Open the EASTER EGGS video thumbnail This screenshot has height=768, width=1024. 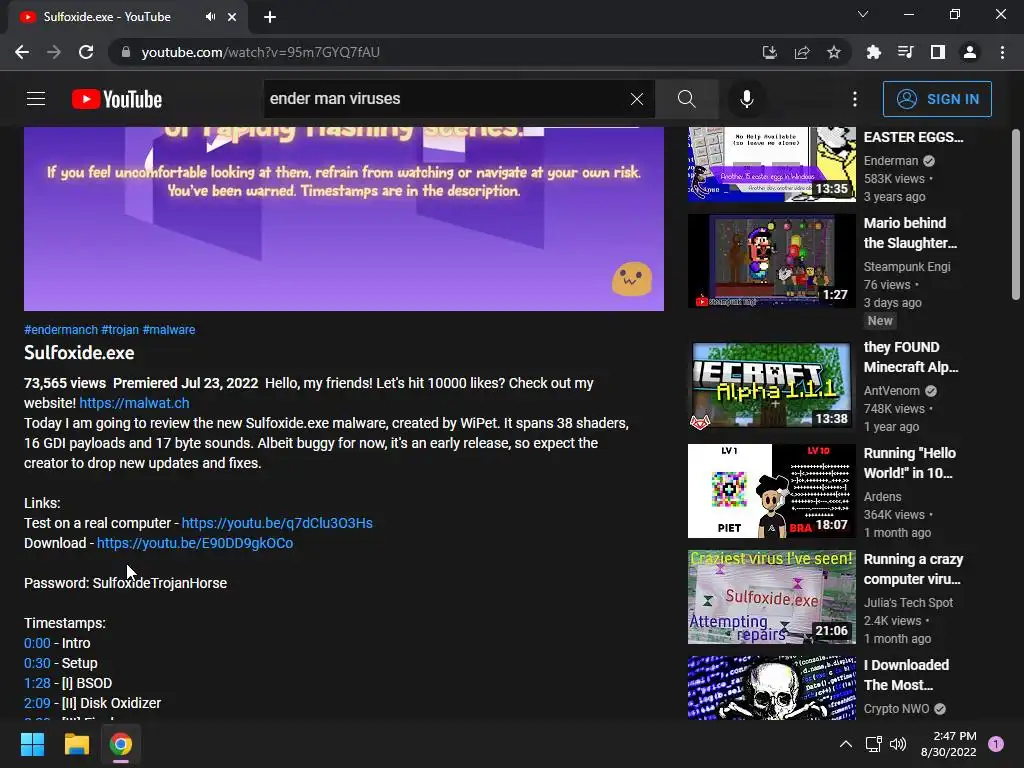tap(771, 165)
